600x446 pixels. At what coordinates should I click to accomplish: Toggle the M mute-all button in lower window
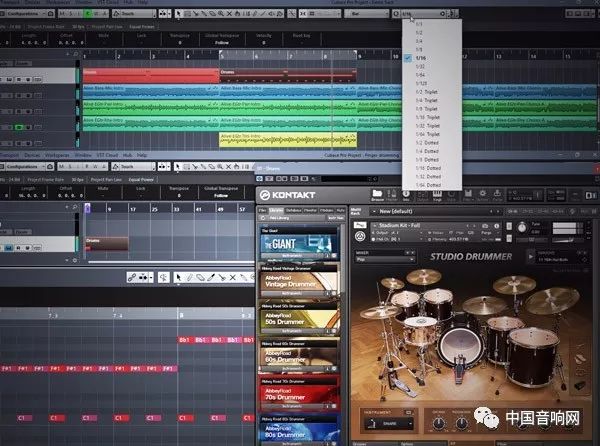[63, 167]
